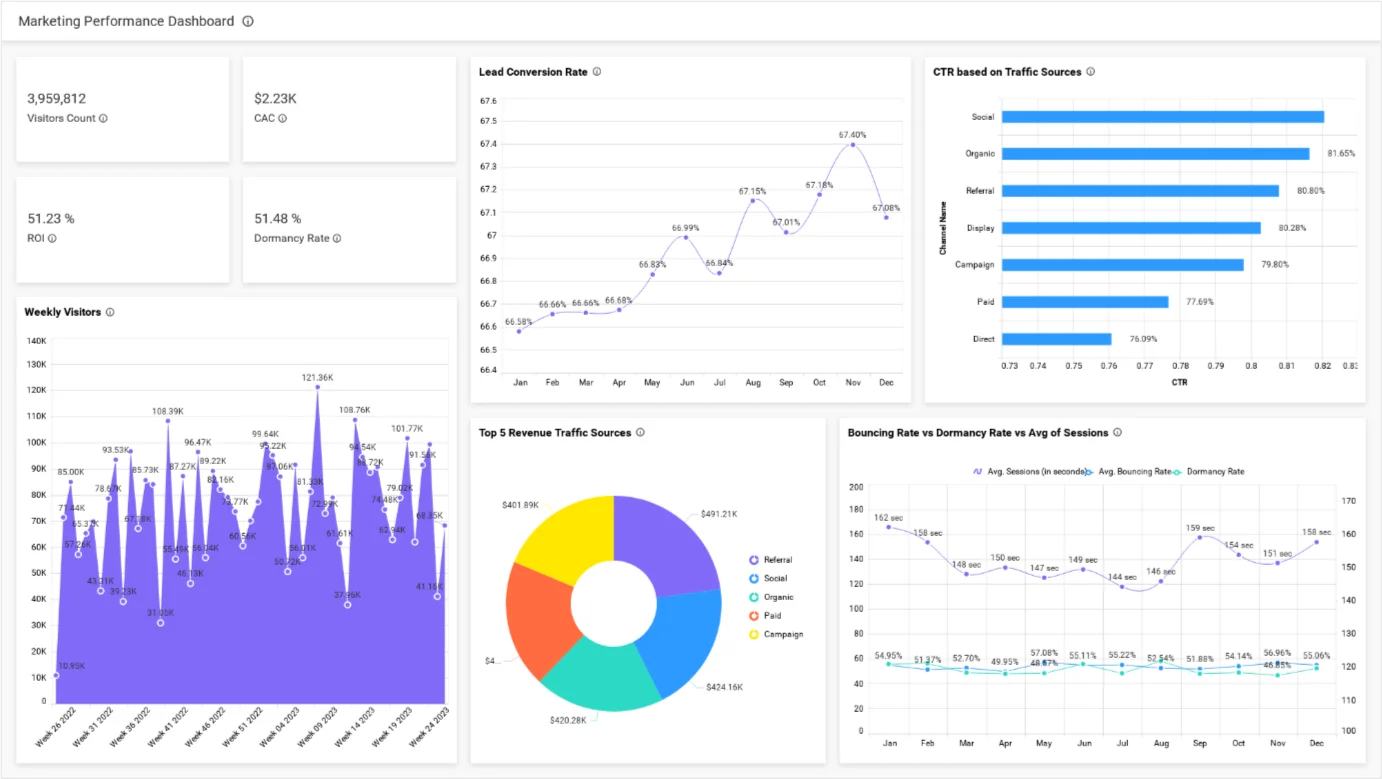Click the info icon beside ROI
The width and height of the screenshot is (1382, 779).
tap(52, 238)
